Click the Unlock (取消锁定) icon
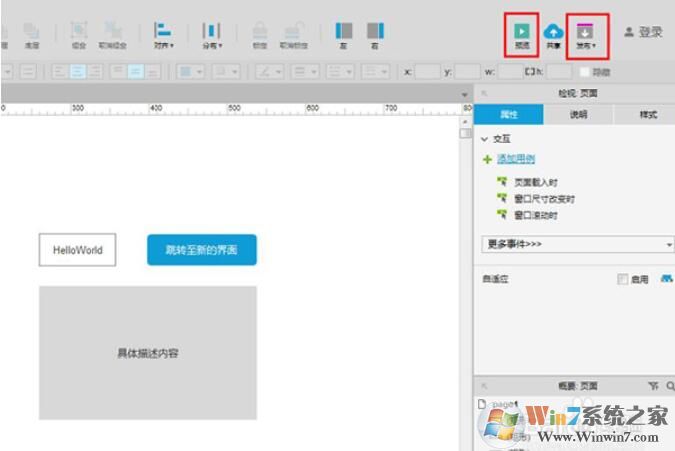Viewport: 675px width, 451px height. (293, 30)
